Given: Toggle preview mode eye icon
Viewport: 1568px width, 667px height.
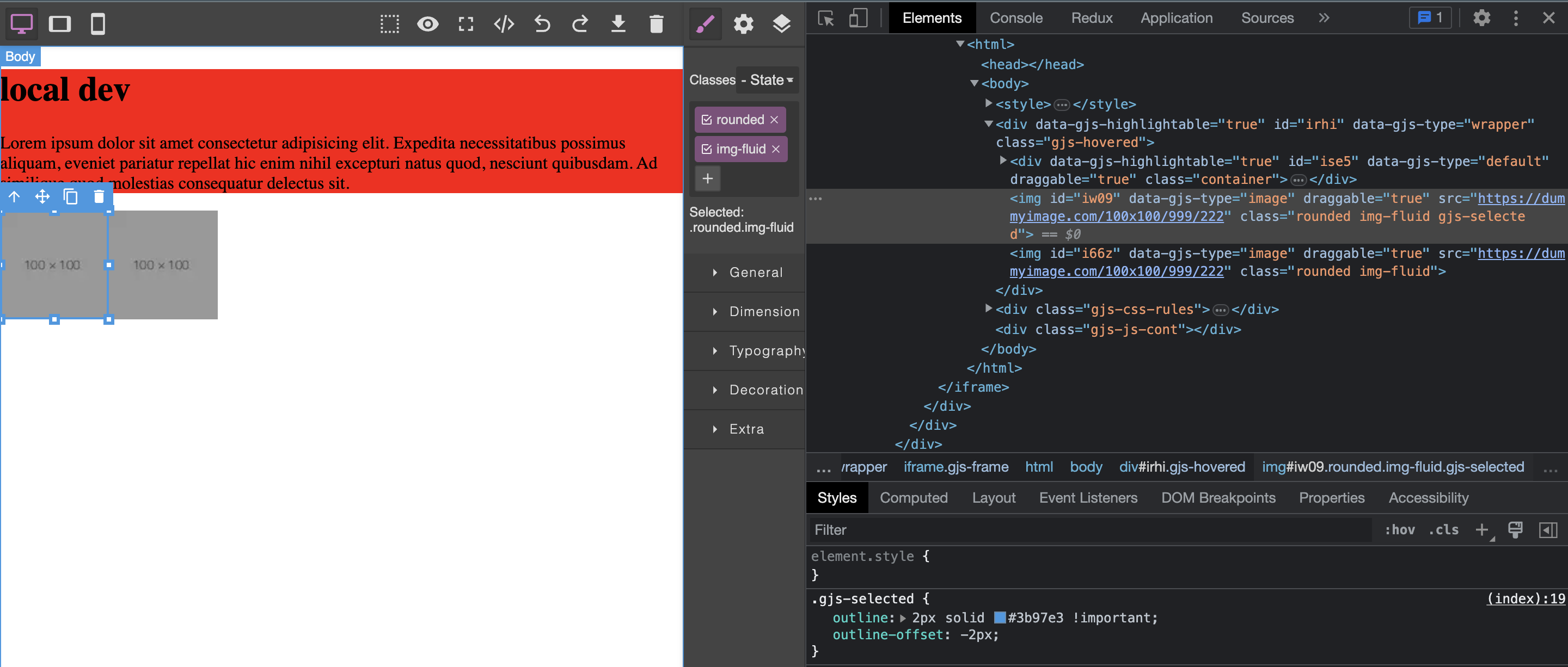Looking at the screenshot, I should (428, 24).
